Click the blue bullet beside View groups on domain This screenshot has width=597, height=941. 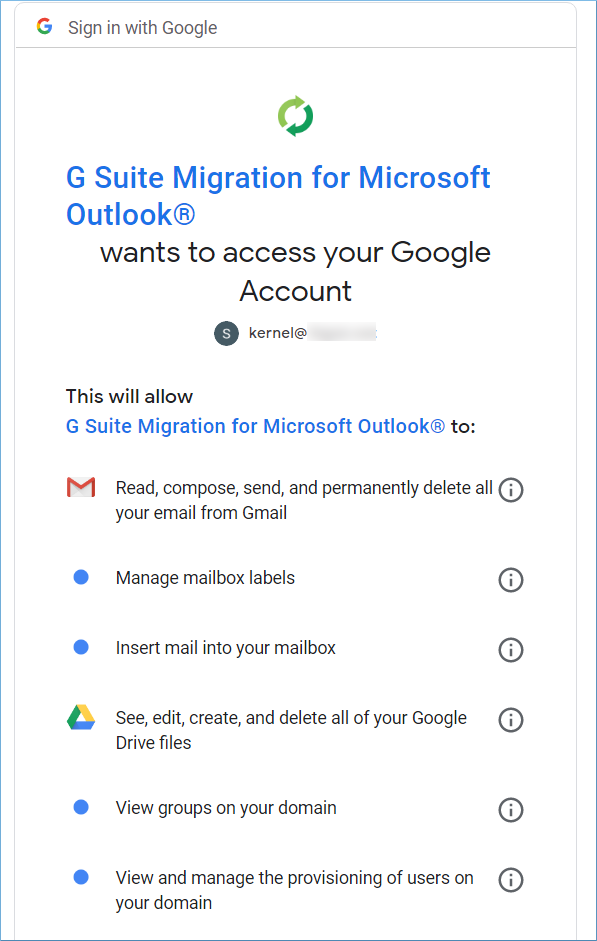[x=81, y=807]
